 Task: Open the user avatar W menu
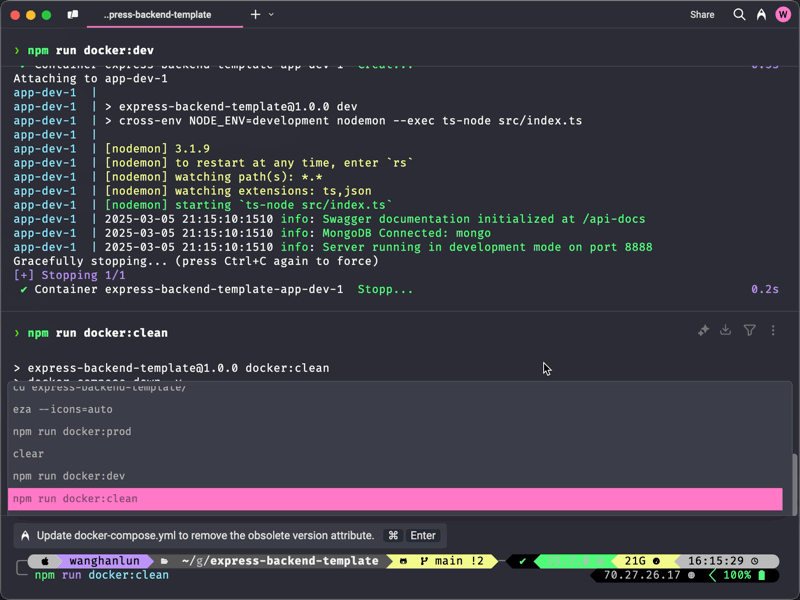(x=783, y=14)
